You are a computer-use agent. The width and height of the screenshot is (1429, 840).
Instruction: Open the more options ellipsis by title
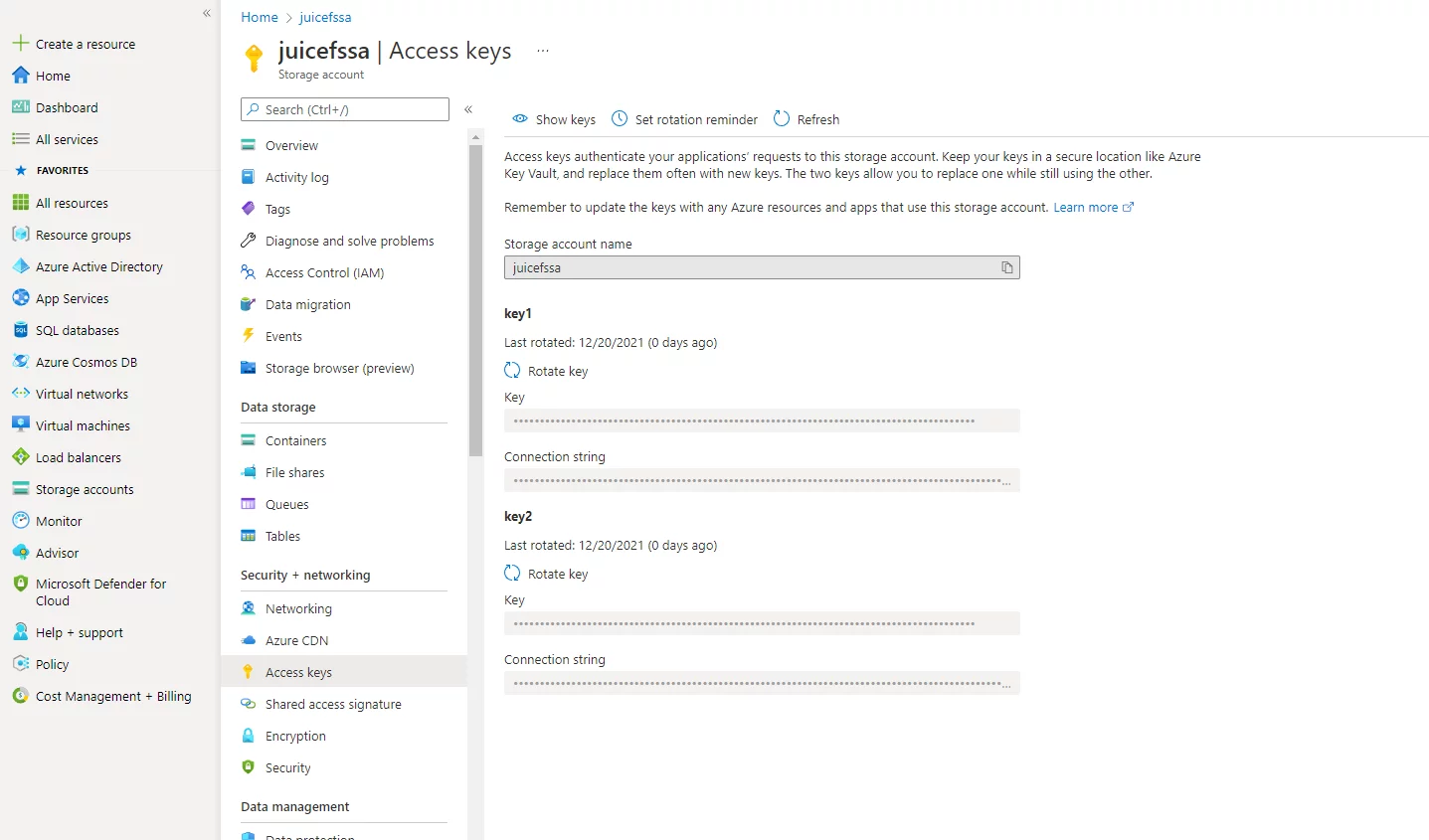pyautogui.click(x=543, y=51)
